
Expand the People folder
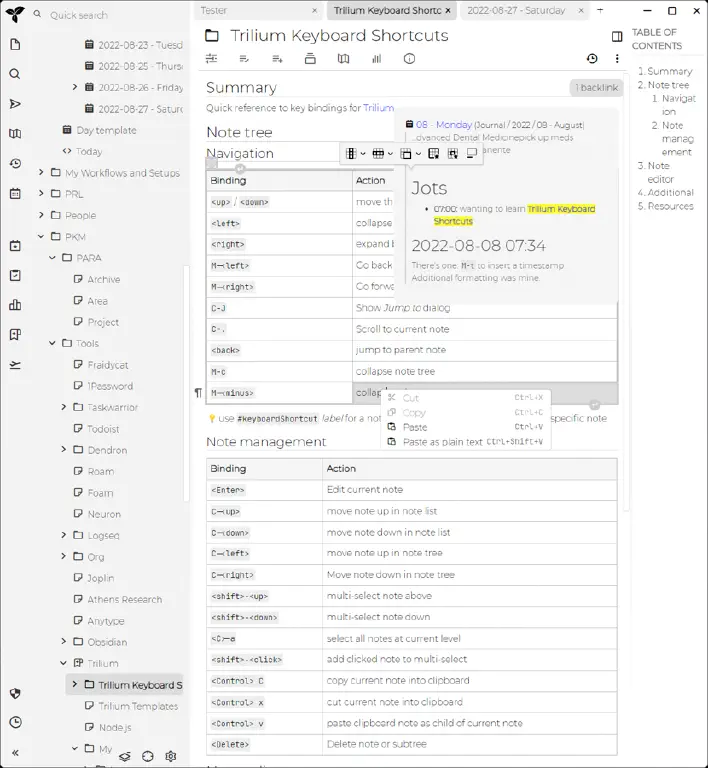[41, 215]
